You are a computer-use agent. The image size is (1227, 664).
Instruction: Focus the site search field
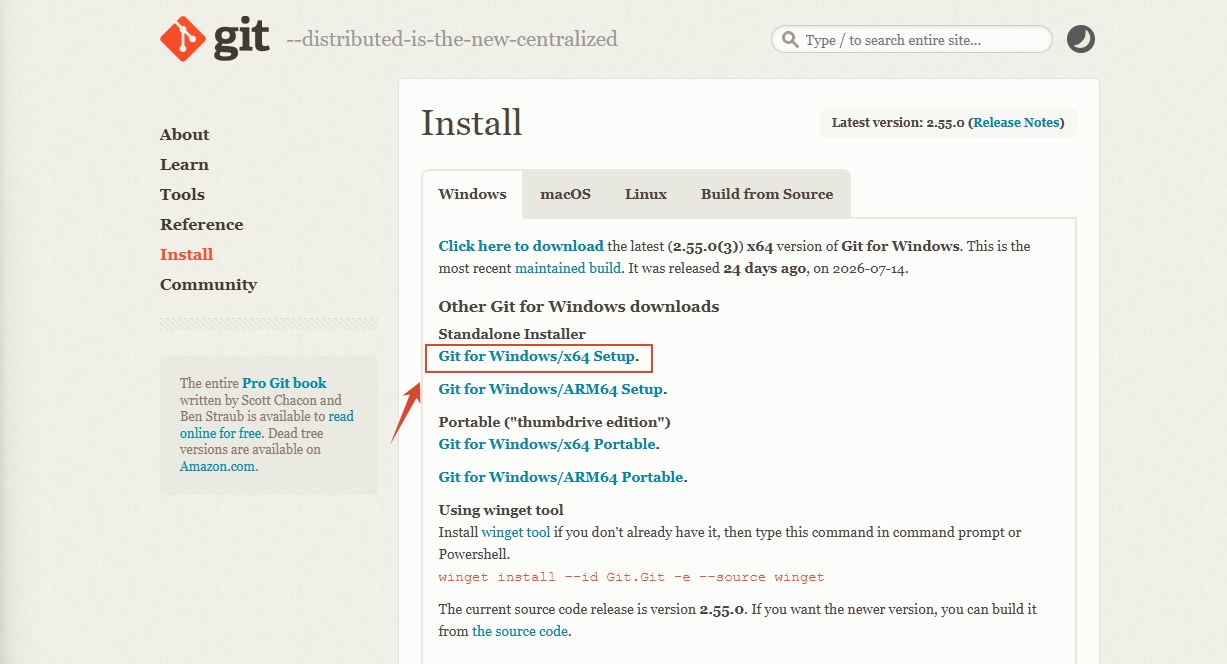912,40
